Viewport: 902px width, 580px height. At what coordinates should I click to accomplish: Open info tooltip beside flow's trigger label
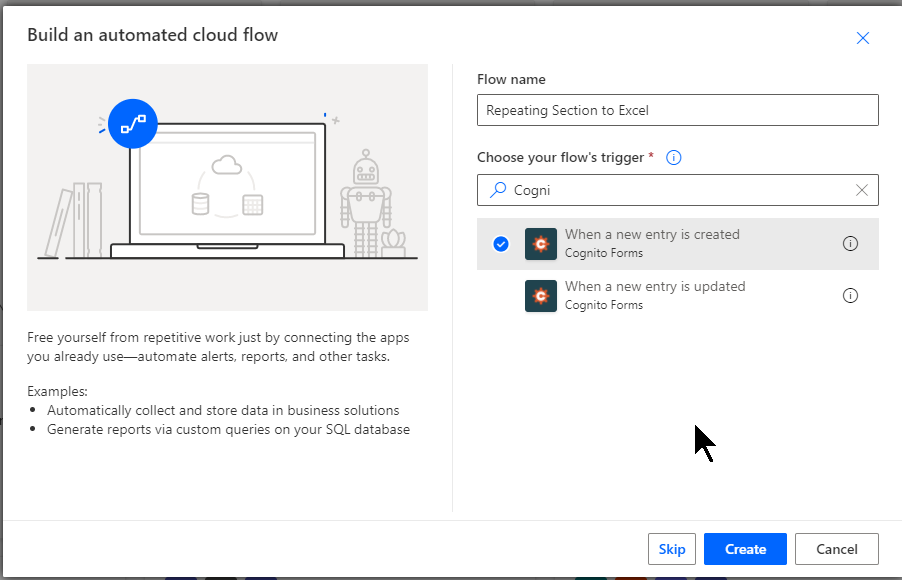[x=673, y=158]
